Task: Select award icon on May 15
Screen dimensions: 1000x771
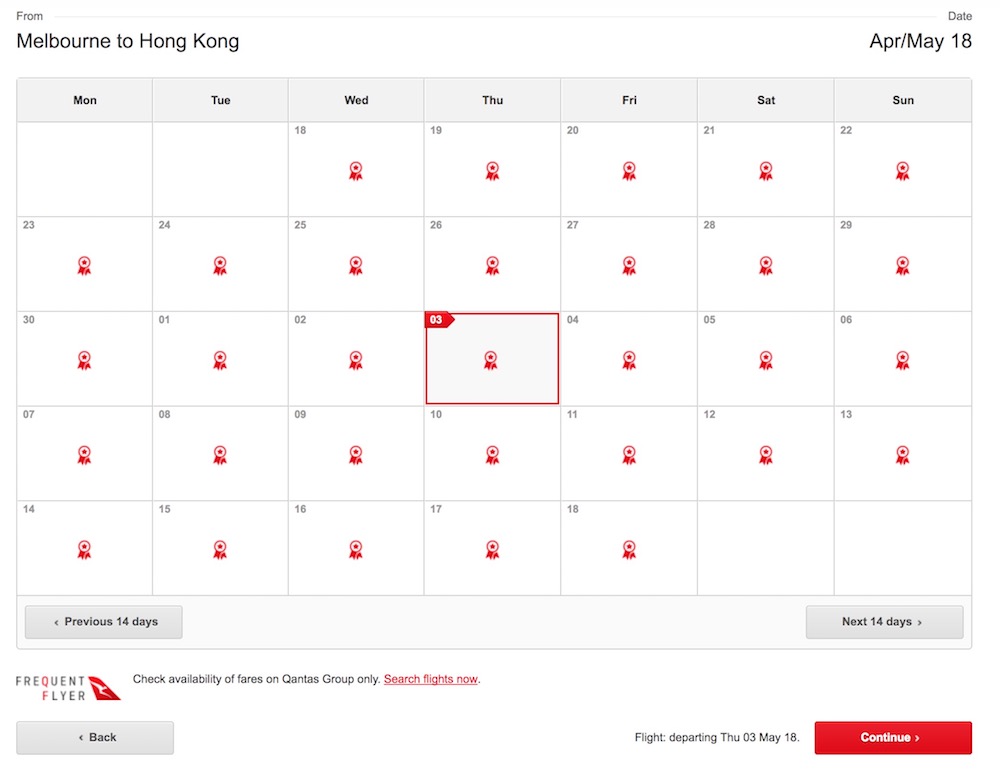Action: pyautogui.click(x=220, y=549)
